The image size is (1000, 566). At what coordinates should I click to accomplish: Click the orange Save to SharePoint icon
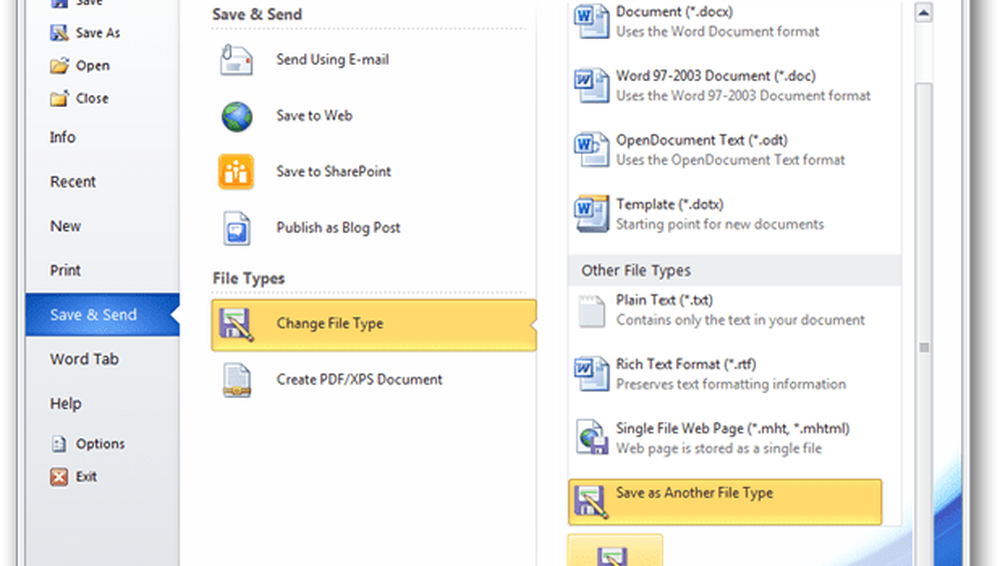(x=237, y=172)
